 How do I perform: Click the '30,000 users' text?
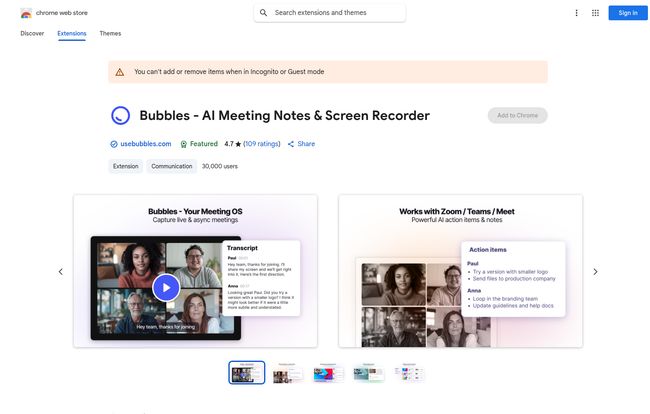coord(220,166)
